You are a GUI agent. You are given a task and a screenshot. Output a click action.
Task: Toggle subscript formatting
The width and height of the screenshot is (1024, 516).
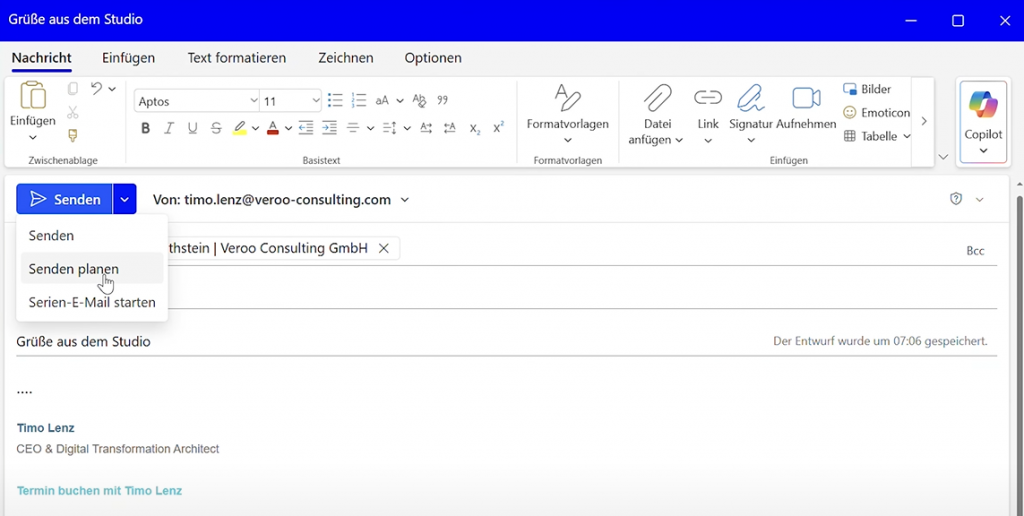click(x=475, y=129)
